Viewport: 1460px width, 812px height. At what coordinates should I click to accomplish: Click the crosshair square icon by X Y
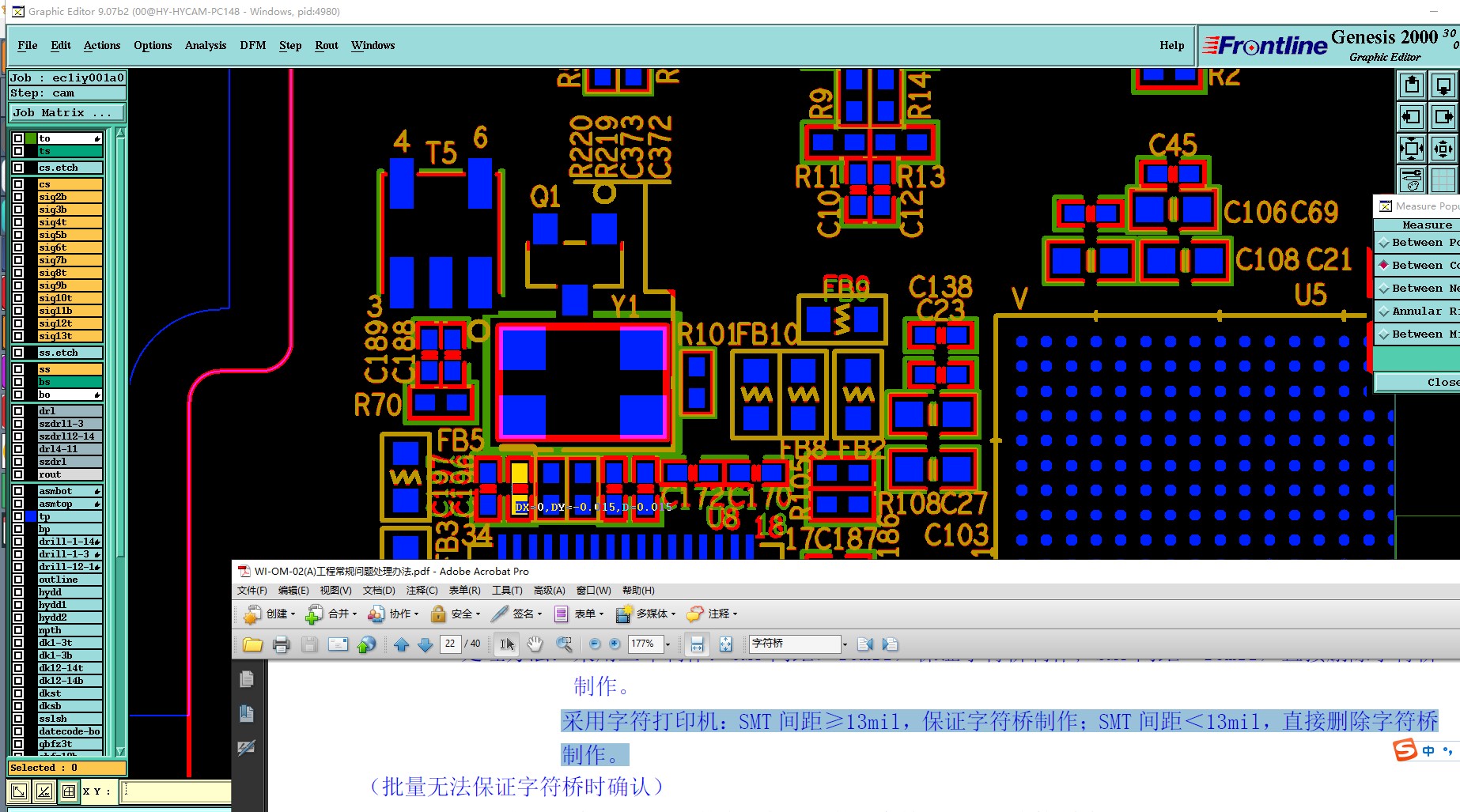69,791
